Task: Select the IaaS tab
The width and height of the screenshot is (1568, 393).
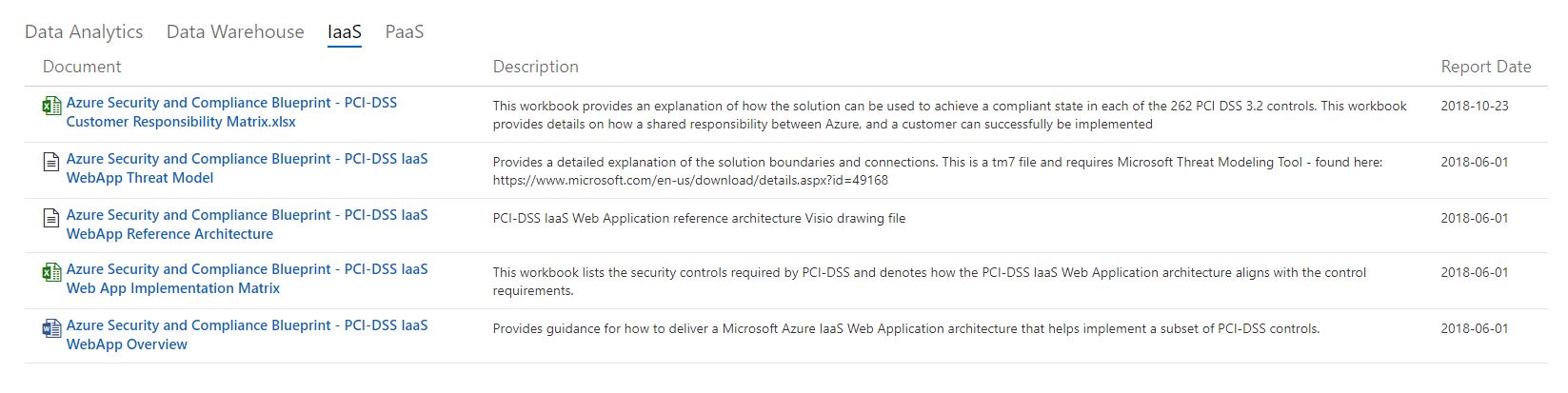Action: coord(345,31)
